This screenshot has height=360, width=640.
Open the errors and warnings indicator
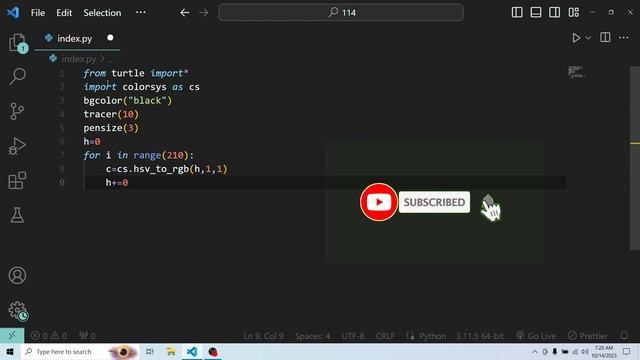click(49, 336)
